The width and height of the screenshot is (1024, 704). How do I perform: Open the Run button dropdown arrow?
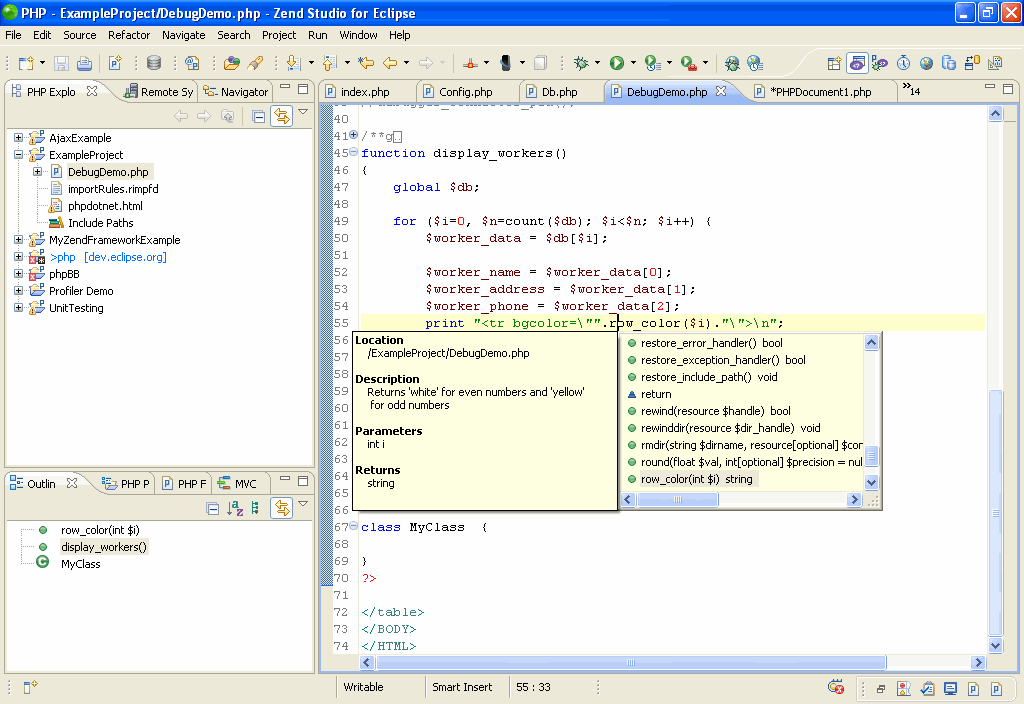[x=633, y=63]
